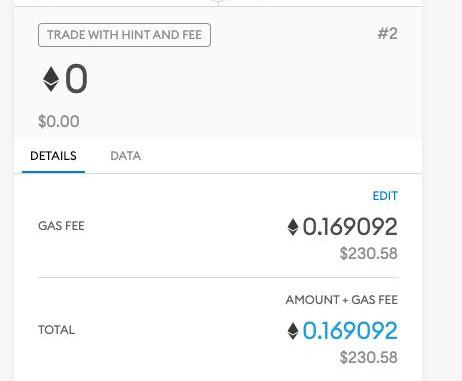
Task: Click the large 0 ETH amount
Action: point(76,79)
